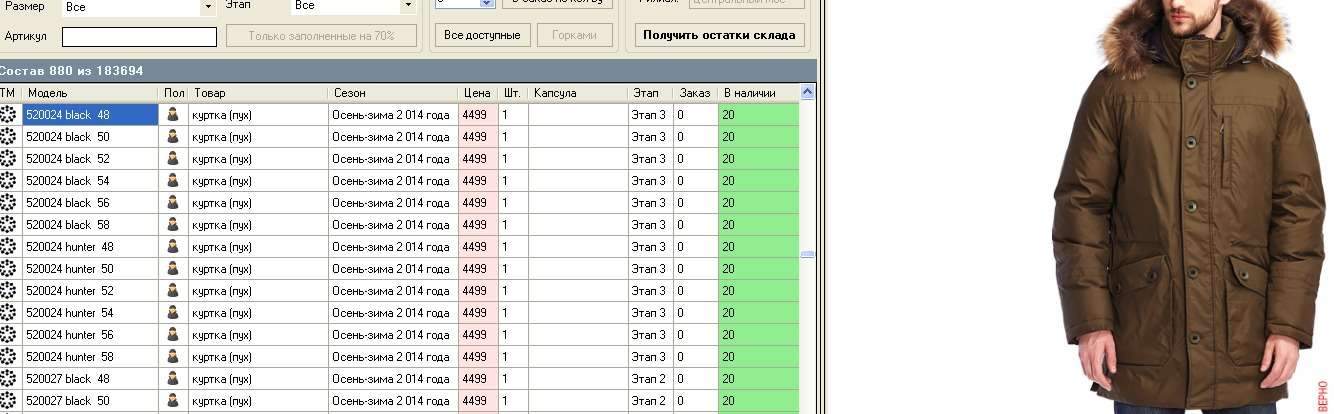Open the Этап filter dropdown
Screen dimensions: 1334x414
407,6
